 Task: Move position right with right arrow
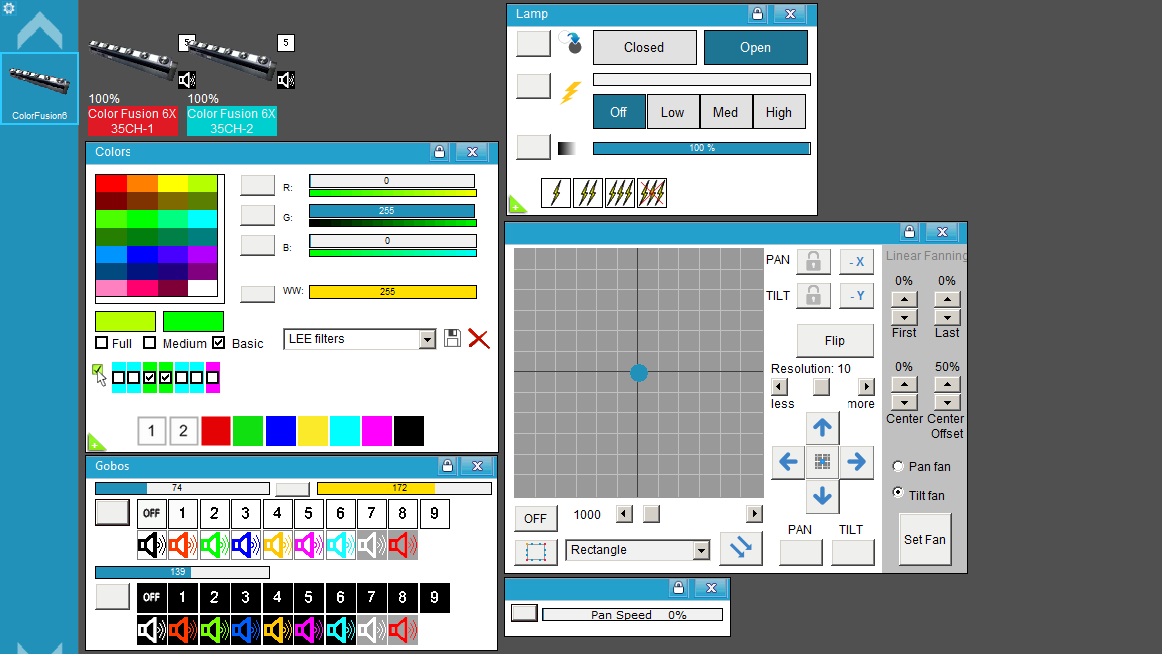point(856,462)
